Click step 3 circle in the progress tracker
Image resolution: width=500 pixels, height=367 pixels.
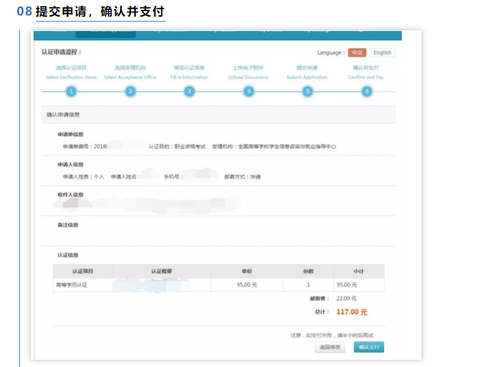[189, 91]
